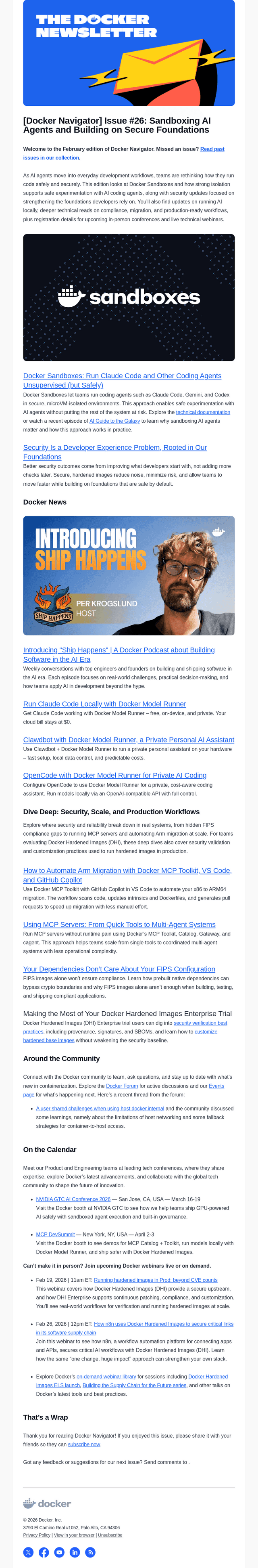Viewport: 258px width, 1568px height.
Task: Click the 'Dive Deep: Security, Scale' heading
Action: [x=111, y=812]
